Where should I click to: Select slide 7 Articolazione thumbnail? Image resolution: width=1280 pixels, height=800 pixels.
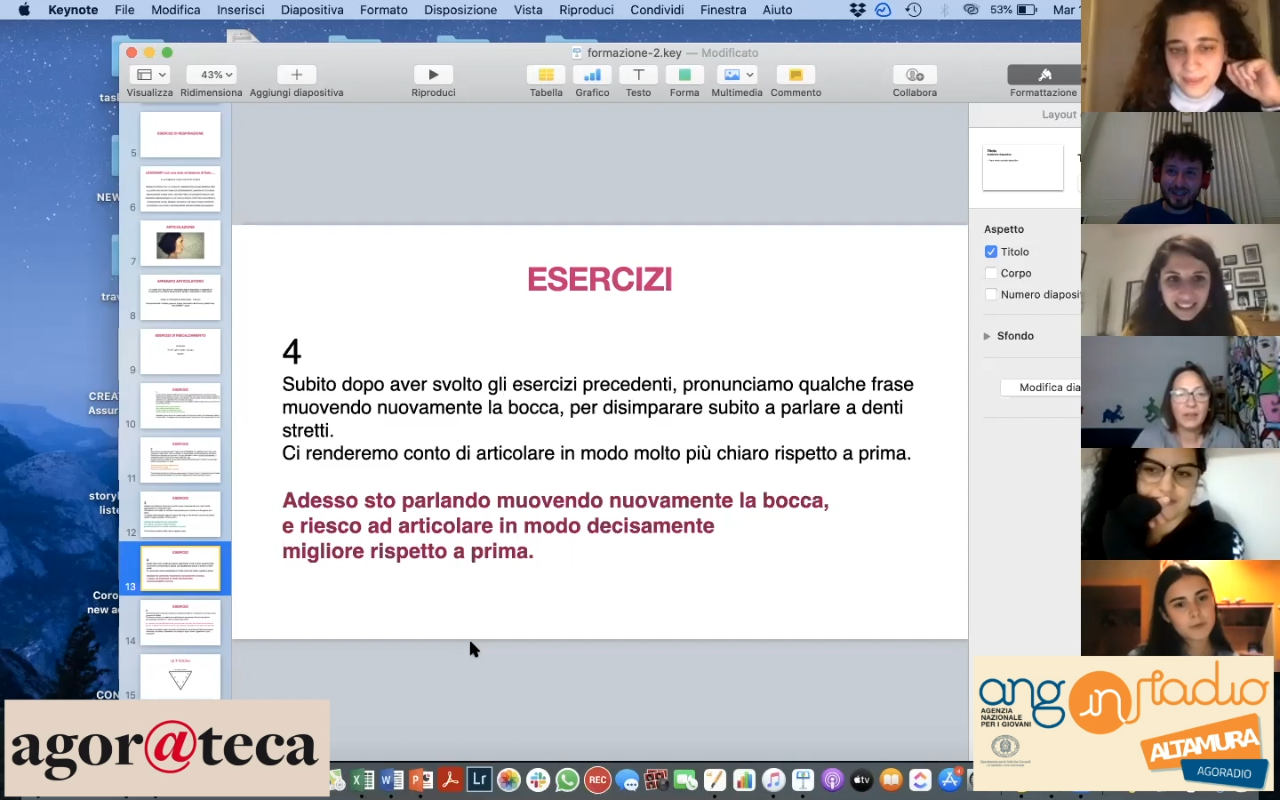pos(180,242)
